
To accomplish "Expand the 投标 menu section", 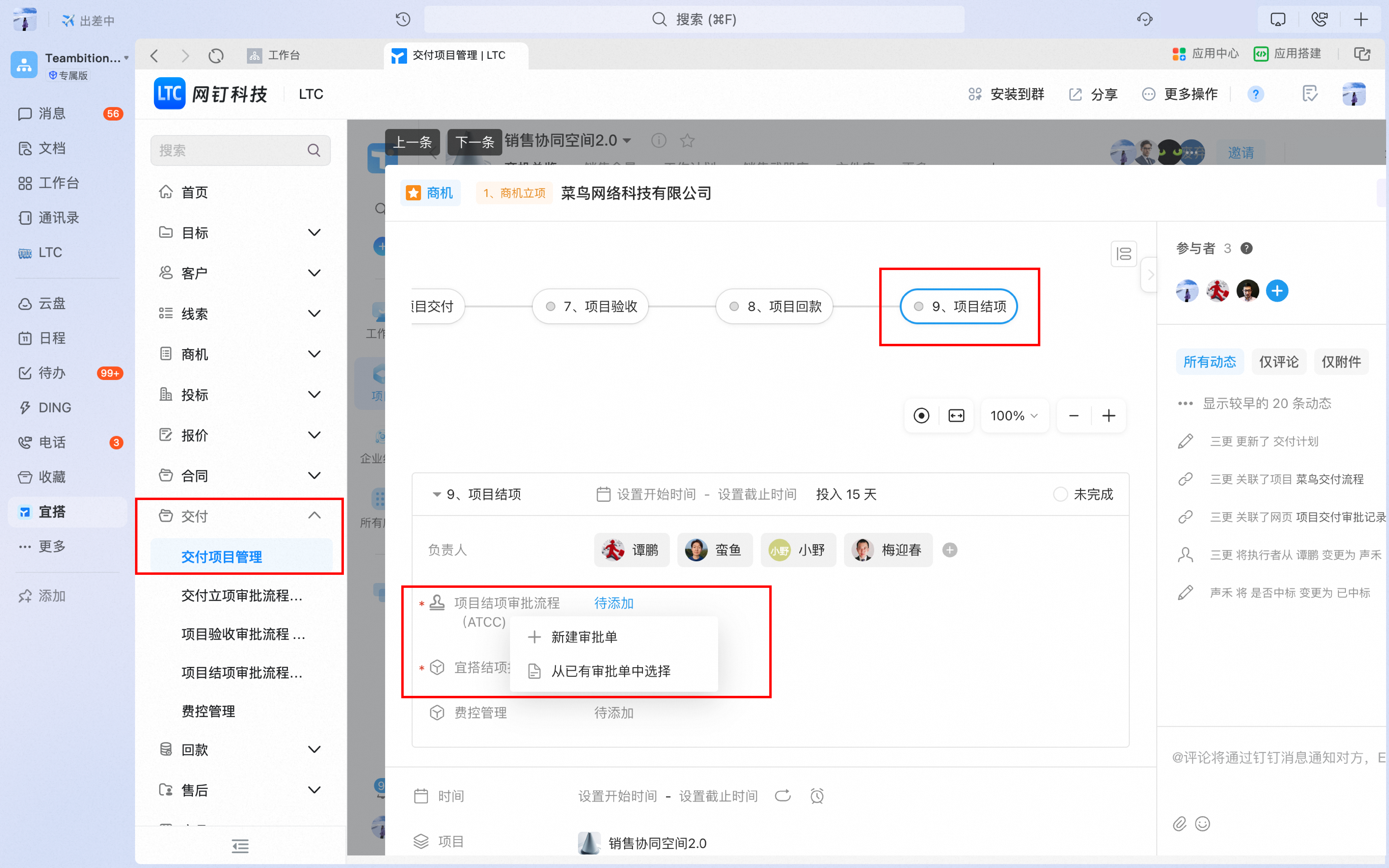I will click(x=240, y=394).
